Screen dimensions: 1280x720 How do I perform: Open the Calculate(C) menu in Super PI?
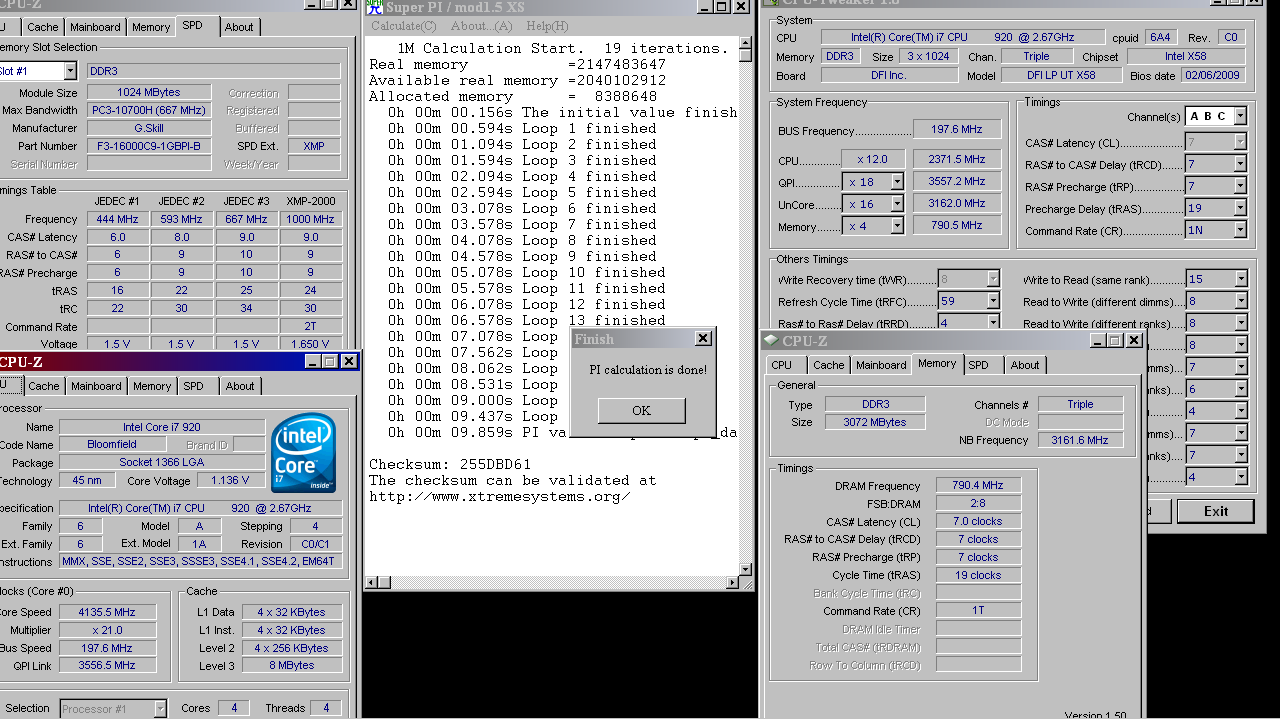pyautogui.click(x=404, y=26)
